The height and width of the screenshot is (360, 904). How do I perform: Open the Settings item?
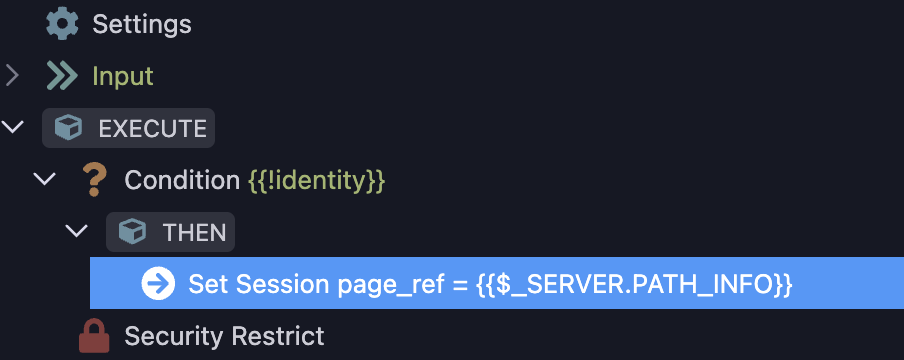point(142,24)
